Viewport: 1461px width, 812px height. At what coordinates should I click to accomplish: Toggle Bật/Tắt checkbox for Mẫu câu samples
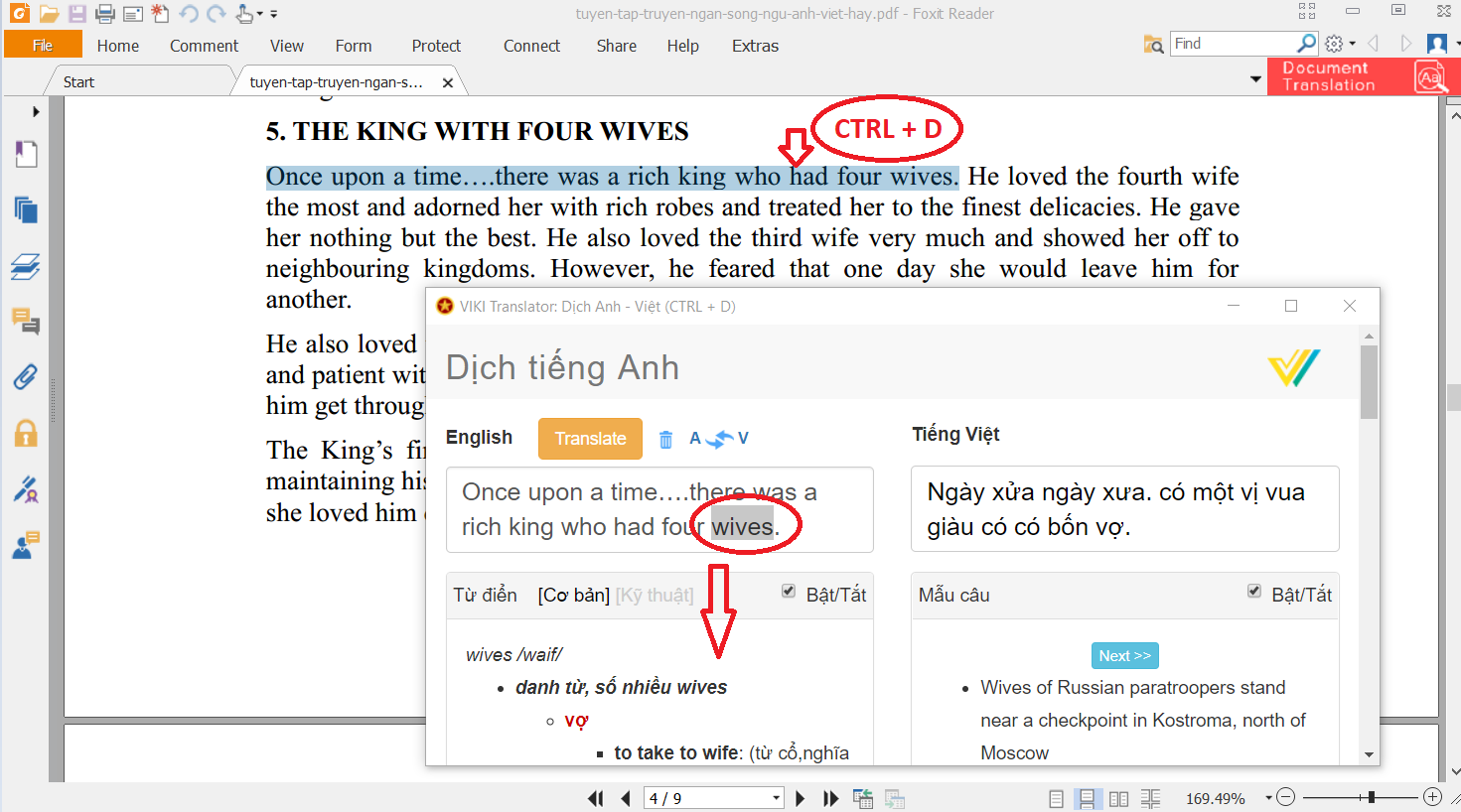[x=1255, y=590]
